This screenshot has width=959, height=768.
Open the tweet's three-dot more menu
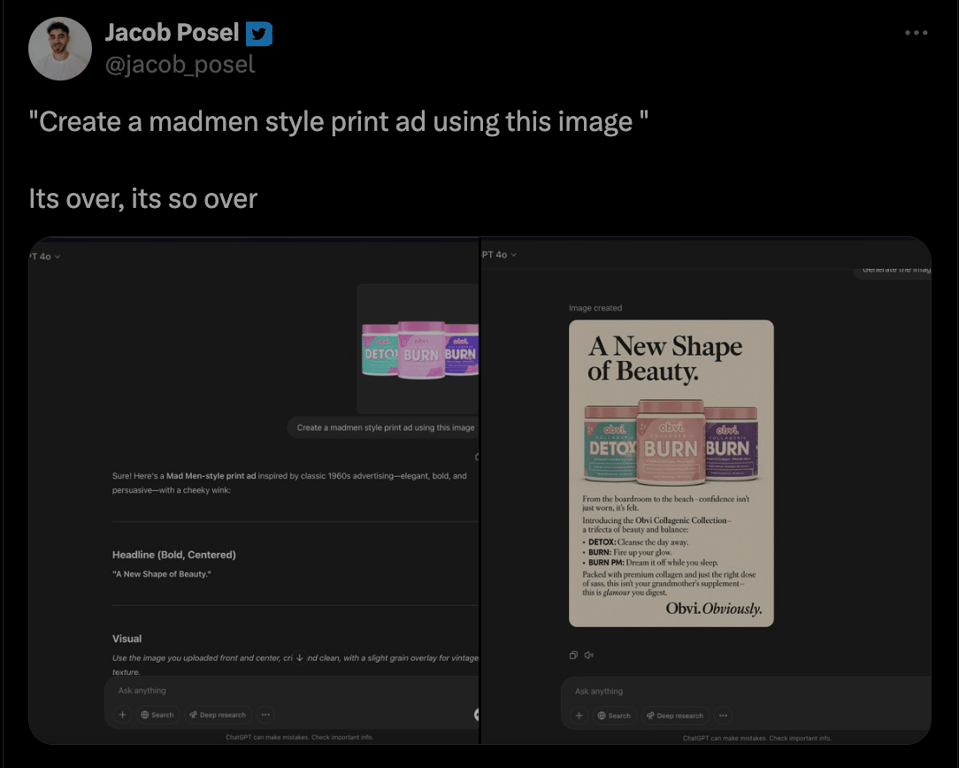click(x=916, y=32)
